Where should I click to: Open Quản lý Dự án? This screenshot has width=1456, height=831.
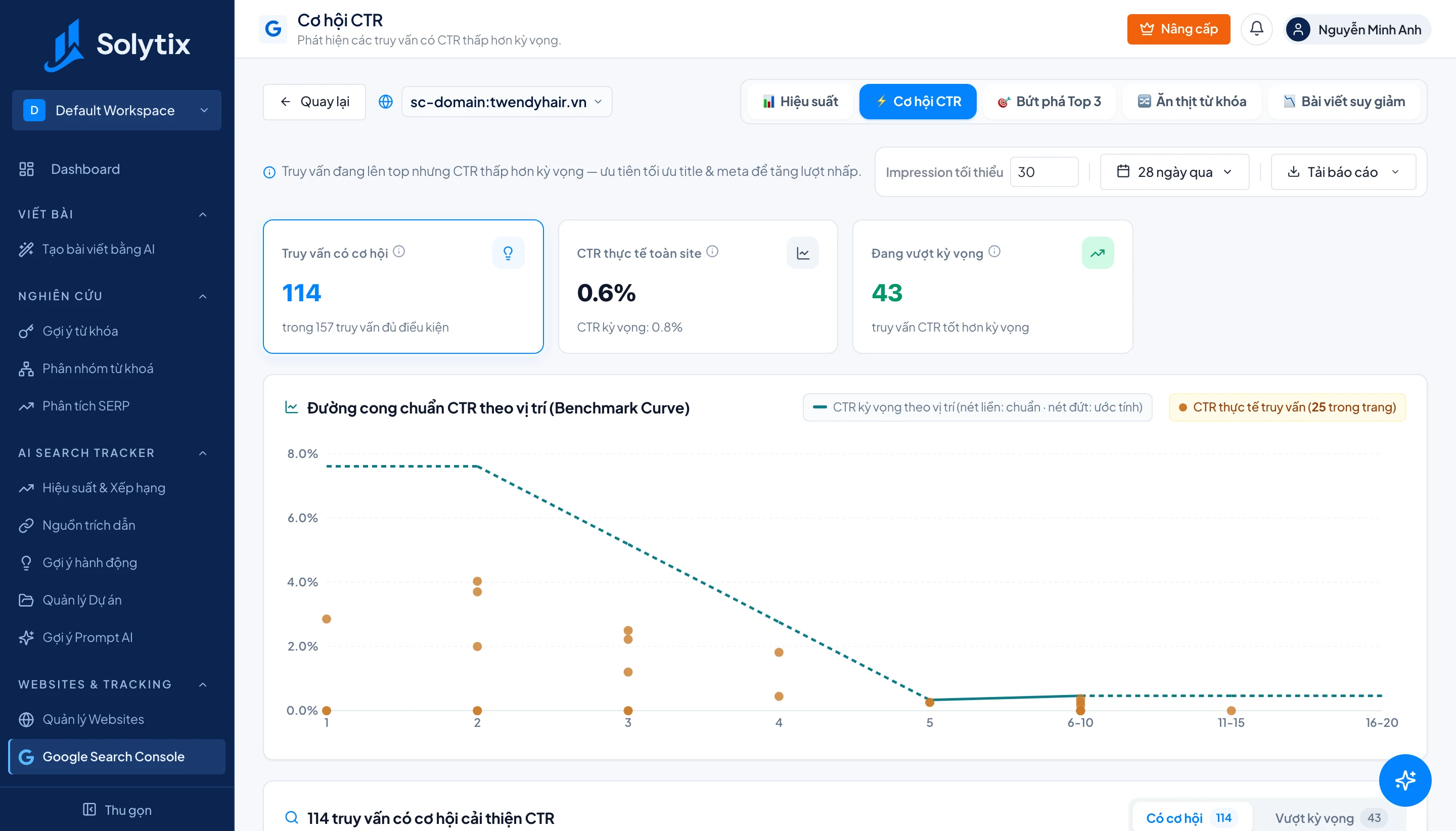tap(116, 600)
